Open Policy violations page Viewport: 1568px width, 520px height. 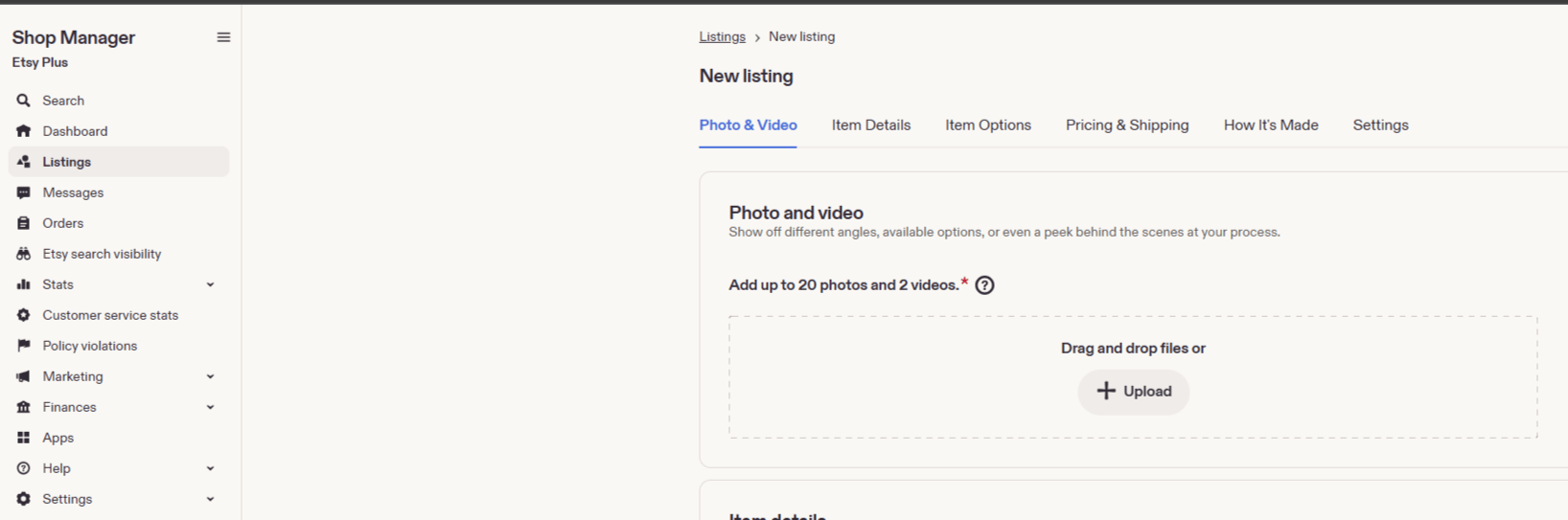pos(119,346)
